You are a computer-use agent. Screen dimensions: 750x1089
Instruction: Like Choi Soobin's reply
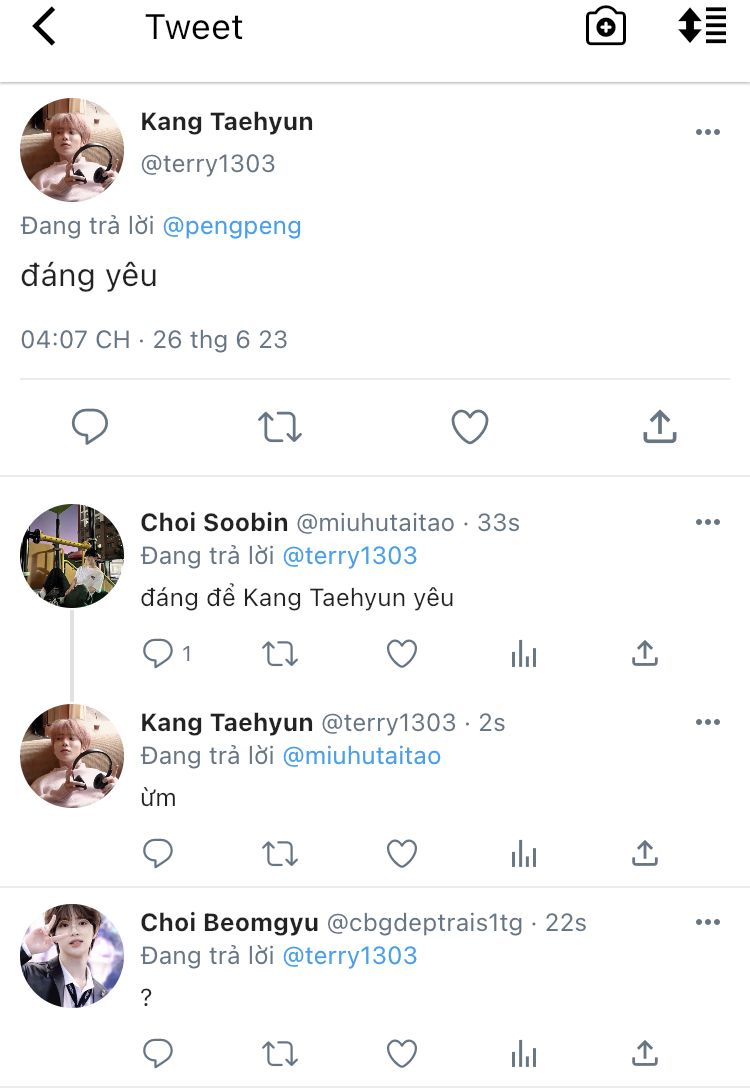click(x=402, y=654)
